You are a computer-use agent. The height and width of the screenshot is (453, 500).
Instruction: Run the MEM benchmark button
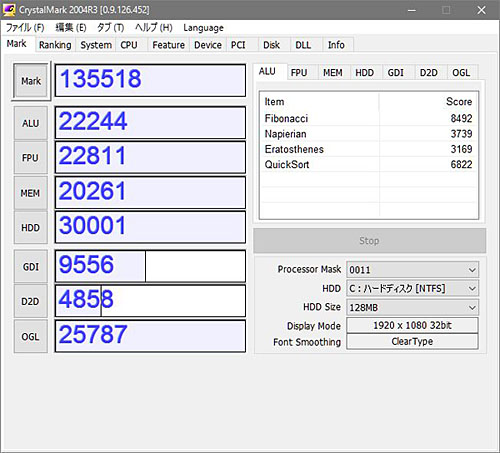[31, 193]
